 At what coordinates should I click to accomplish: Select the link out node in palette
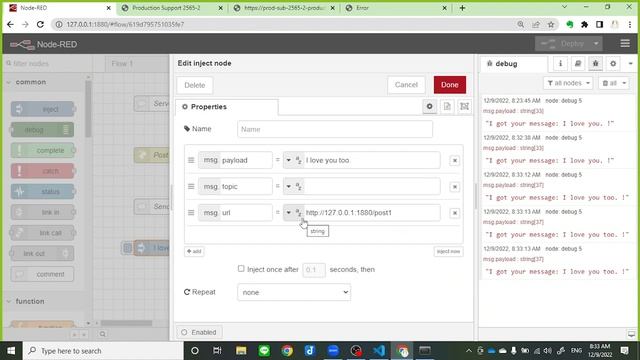pos(42,253)
